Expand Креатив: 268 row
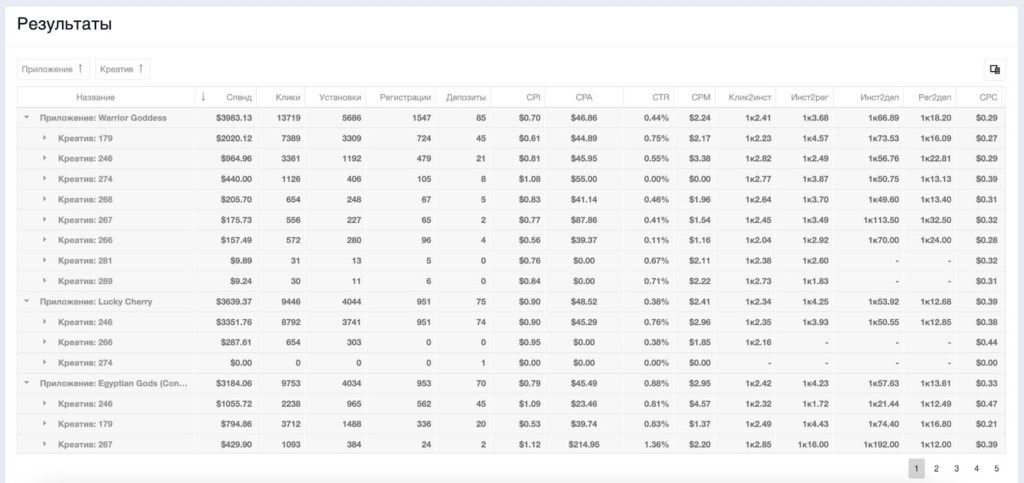The height and width of the screenshot is (483, 1024). pos(44,199)
